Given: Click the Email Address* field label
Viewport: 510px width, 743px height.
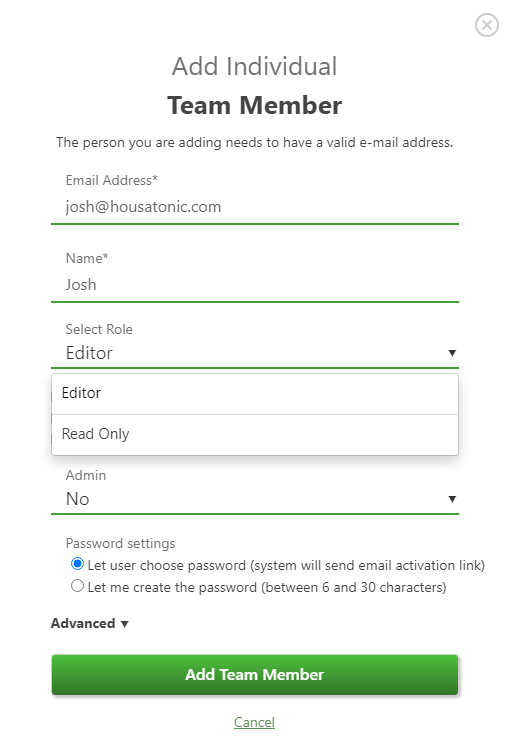Looking at the screenshot, I should click(111, 181).
